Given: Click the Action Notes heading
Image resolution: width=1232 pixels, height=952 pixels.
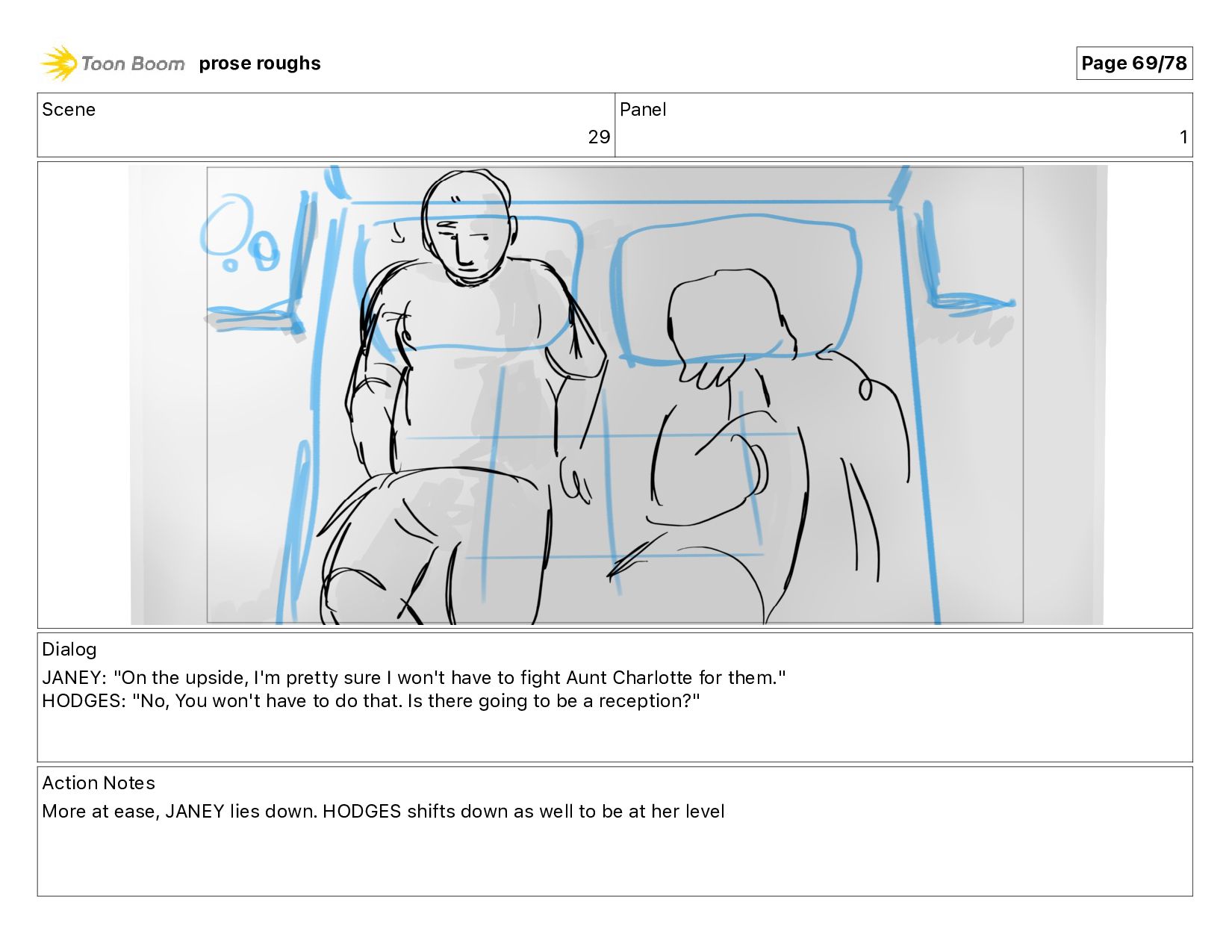Looking at the screenshot, I should click(99, 783).
